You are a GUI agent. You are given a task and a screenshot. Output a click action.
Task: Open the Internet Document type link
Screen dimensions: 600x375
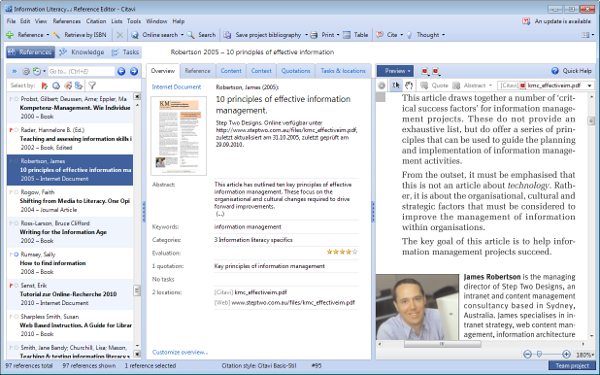tap(176, 87)
